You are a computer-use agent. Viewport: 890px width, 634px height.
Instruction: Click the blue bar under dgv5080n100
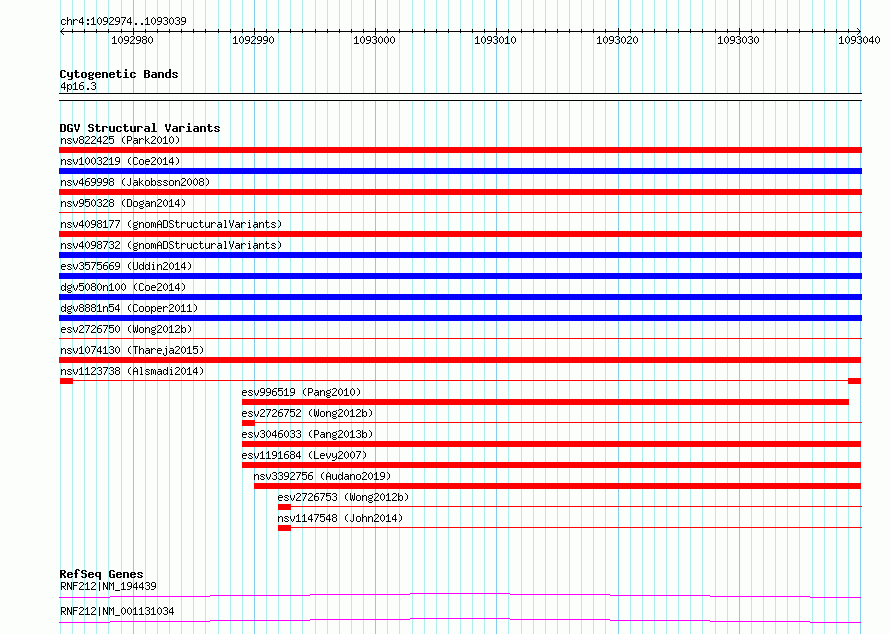460,297
